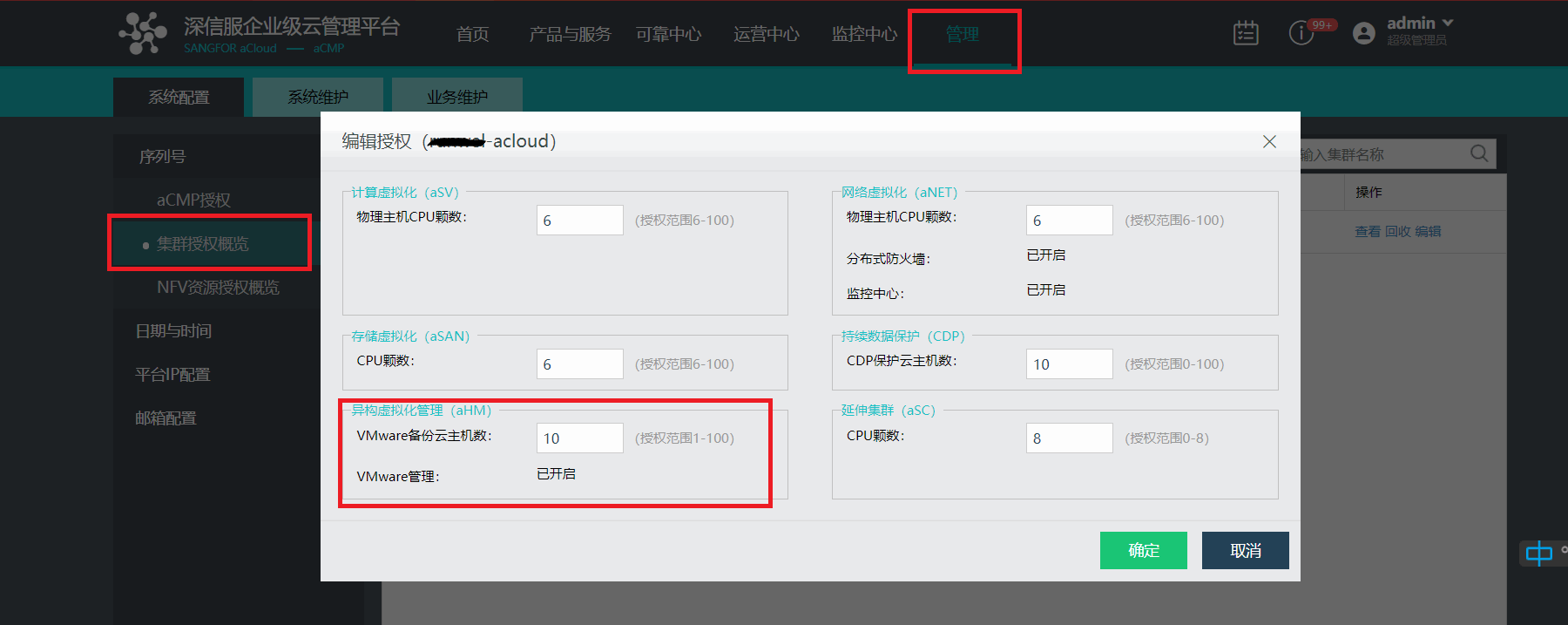Click the 监控中心 已开启 status in aNET
This screenshot has width=1568, height=625.
point(1046,289)
